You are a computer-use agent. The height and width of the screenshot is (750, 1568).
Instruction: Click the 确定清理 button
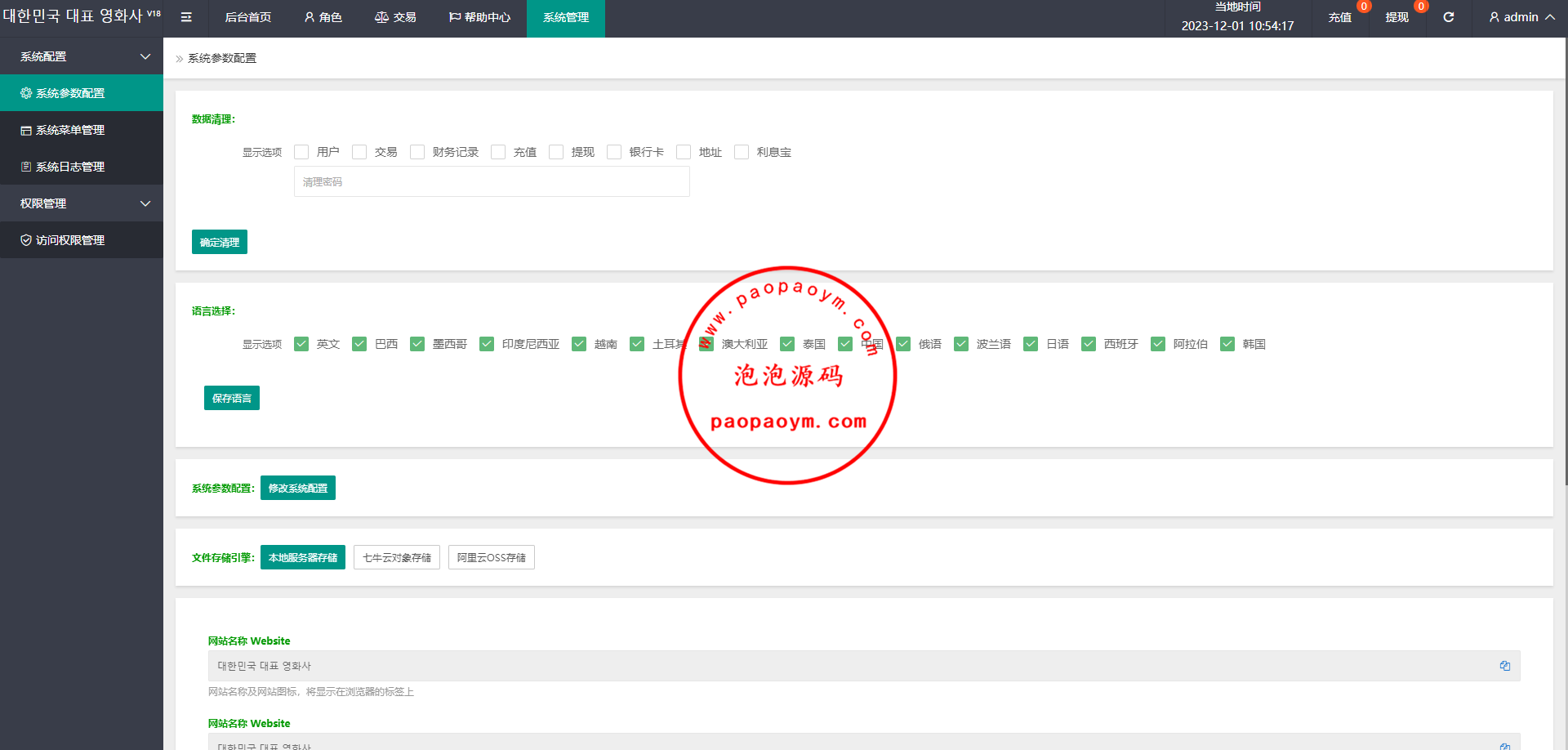(220, 242)
